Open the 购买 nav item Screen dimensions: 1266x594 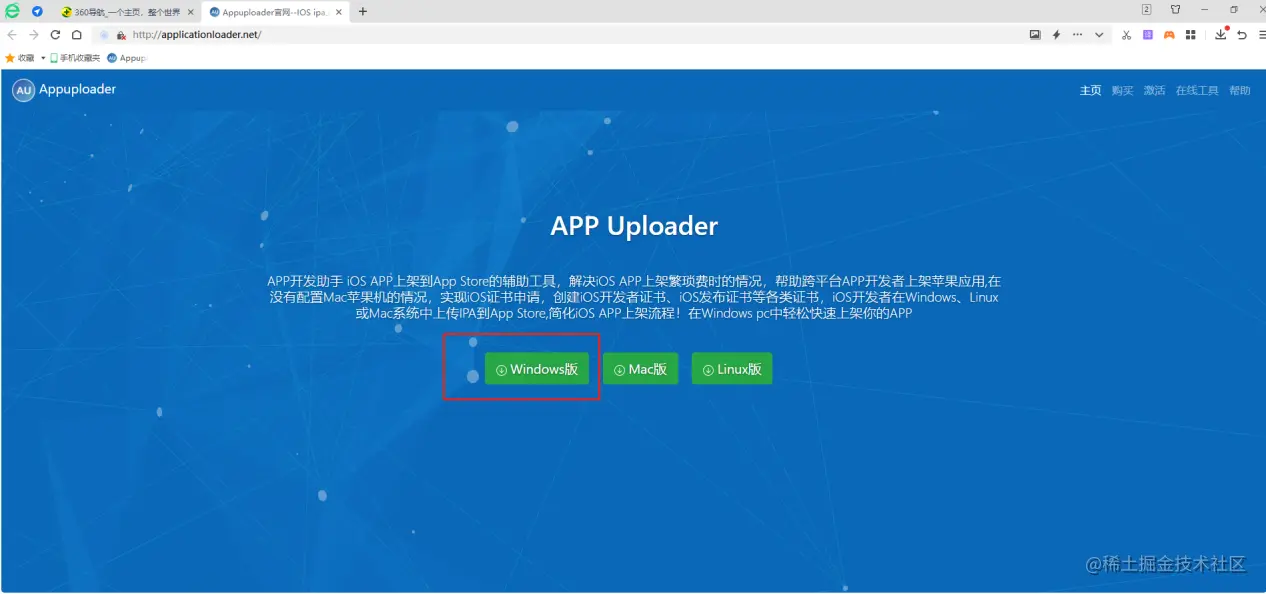coord(1122,90)
